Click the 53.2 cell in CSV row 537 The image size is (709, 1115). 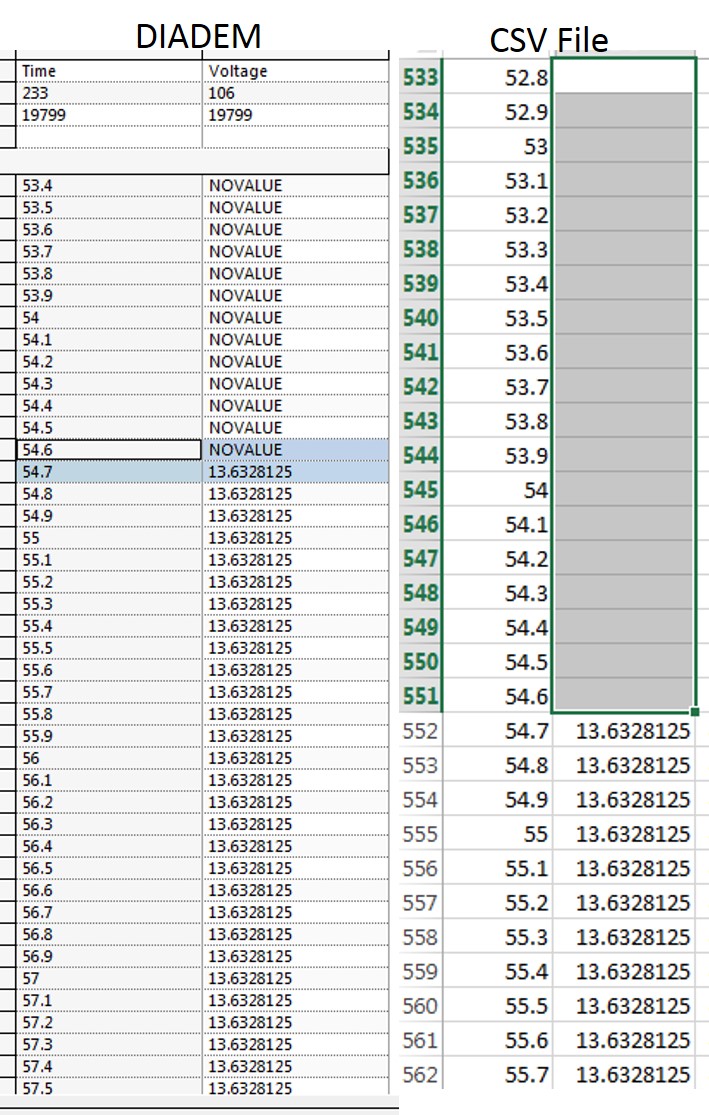pos(497,215)
